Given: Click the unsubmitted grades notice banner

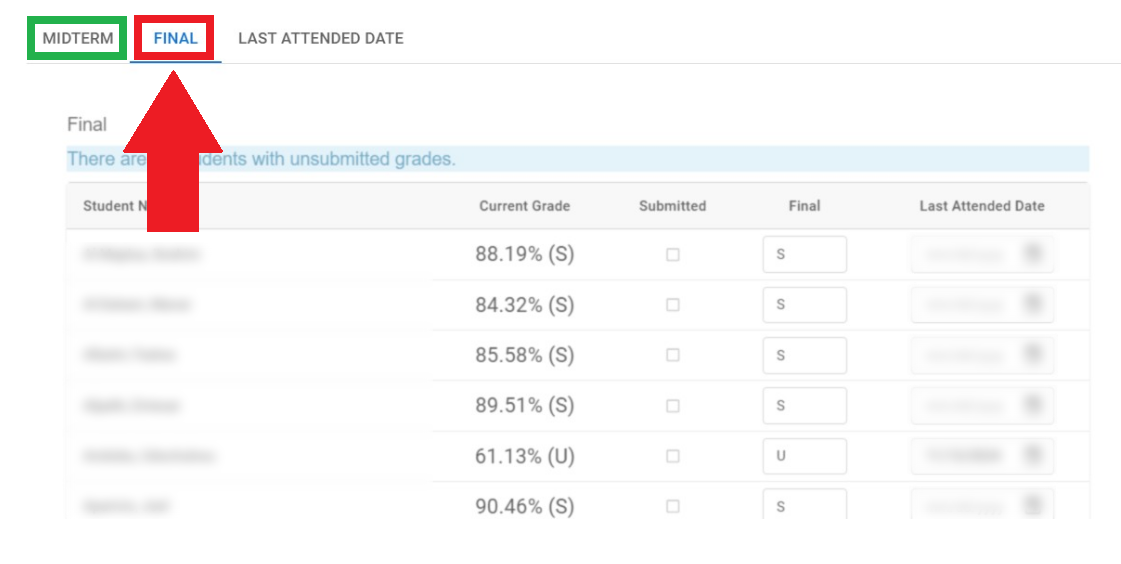Looking at the screenshot, I should coord(578,159).
